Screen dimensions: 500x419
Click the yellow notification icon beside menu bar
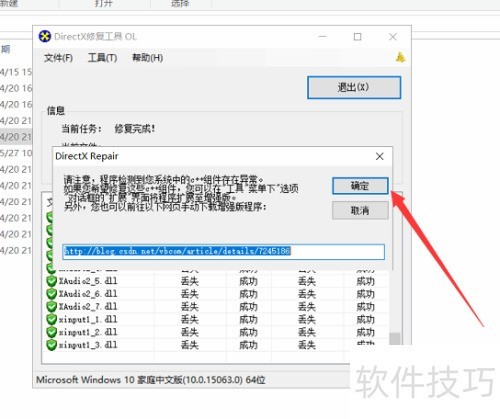[x=400, y=57]
